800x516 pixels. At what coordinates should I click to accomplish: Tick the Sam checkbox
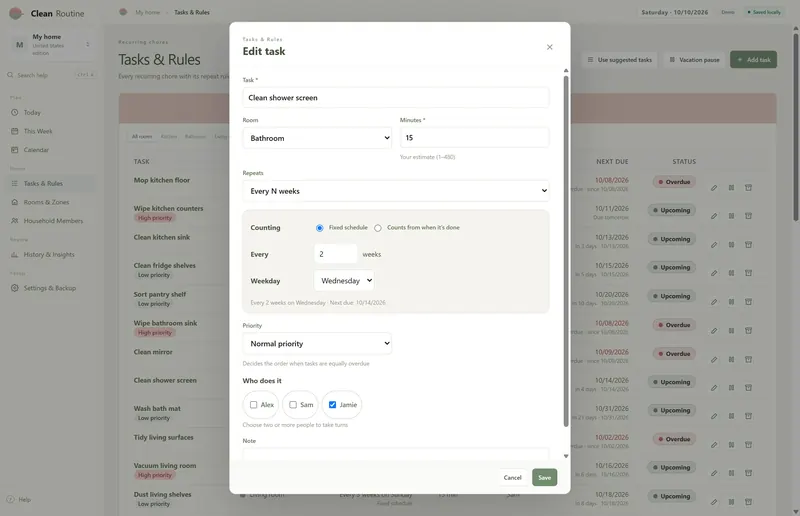click(x=293, y=405)
